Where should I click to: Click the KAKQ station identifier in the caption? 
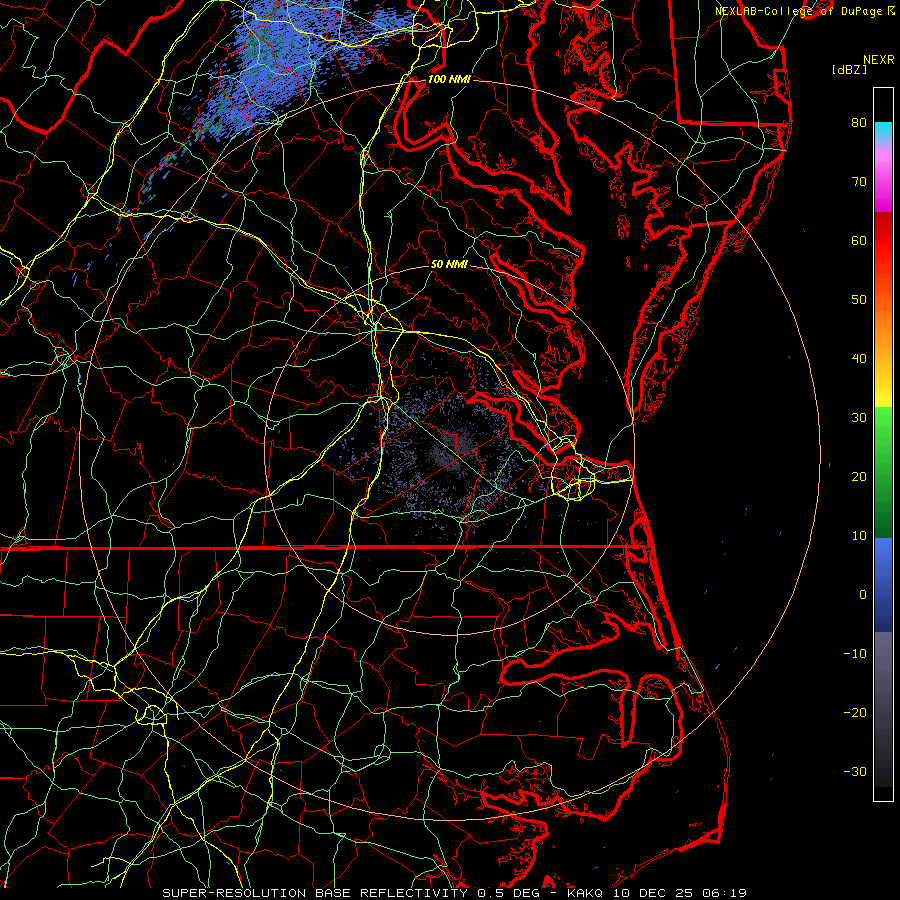(x=587, y=893)
